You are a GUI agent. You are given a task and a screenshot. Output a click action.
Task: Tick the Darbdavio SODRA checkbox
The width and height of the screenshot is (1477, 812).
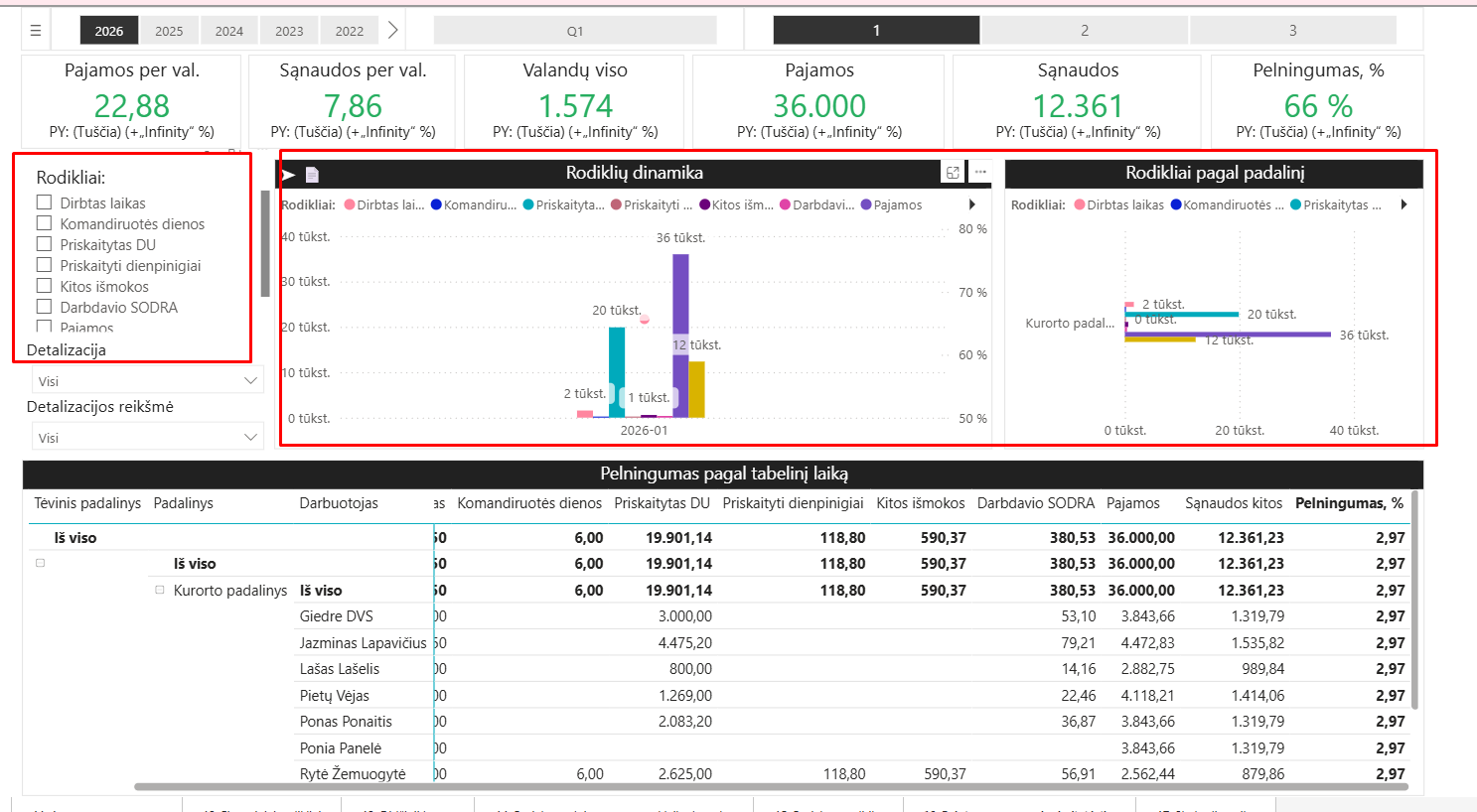(x=44, y=307)
